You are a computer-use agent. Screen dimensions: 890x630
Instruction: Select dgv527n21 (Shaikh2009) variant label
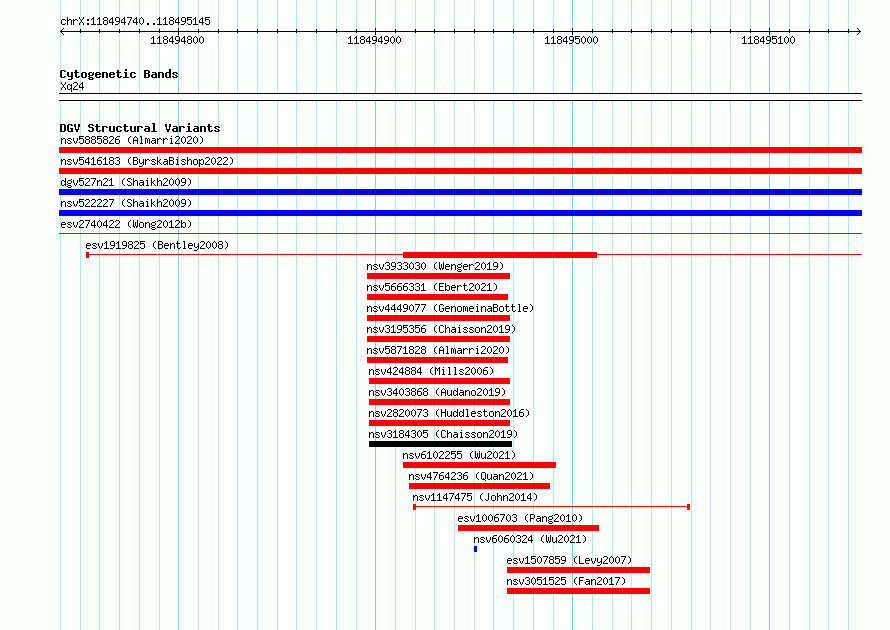tap(126, 182)
